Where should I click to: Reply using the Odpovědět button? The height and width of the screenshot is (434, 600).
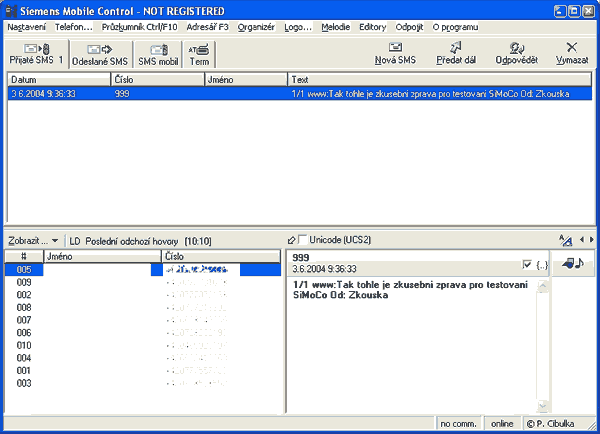517,54
